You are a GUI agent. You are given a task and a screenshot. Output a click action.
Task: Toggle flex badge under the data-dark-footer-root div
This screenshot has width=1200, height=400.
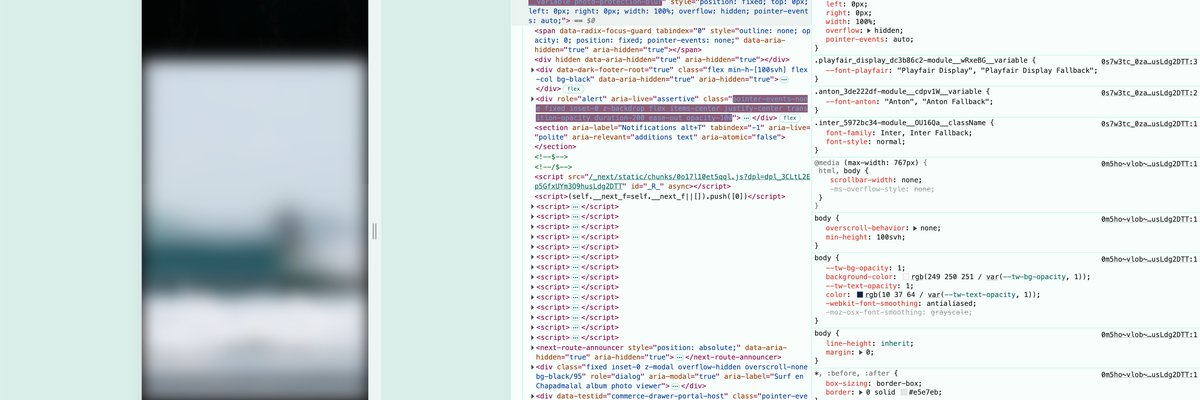pos(574,89)
